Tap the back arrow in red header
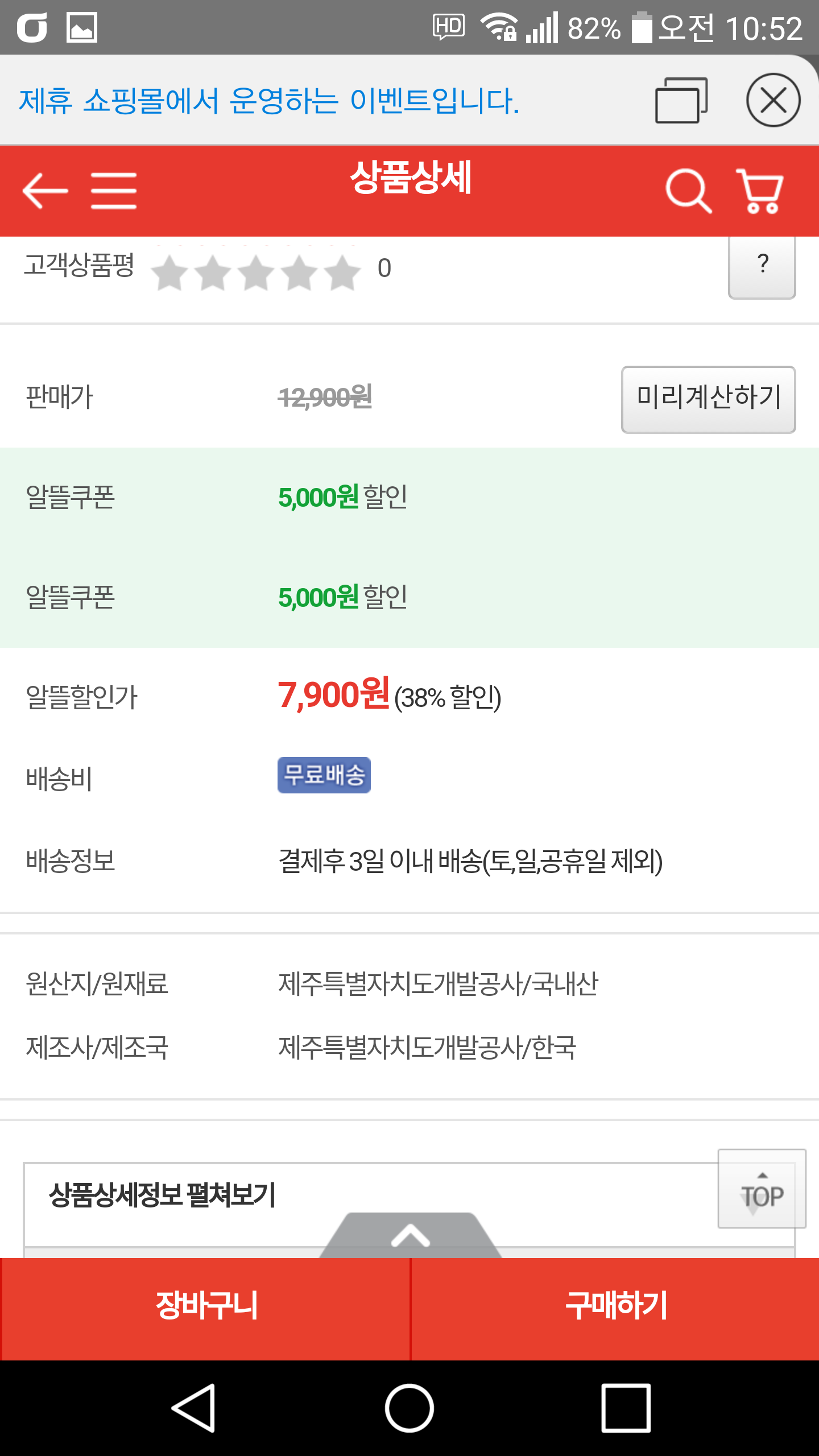Image resolution: width=819 pixels, height=1456 pixels. pos(45,191)
